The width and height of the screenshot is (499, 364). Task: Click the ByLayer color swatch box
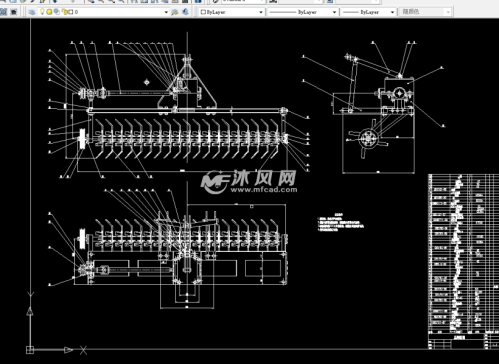pyautogui.click(x=203, y=12)
